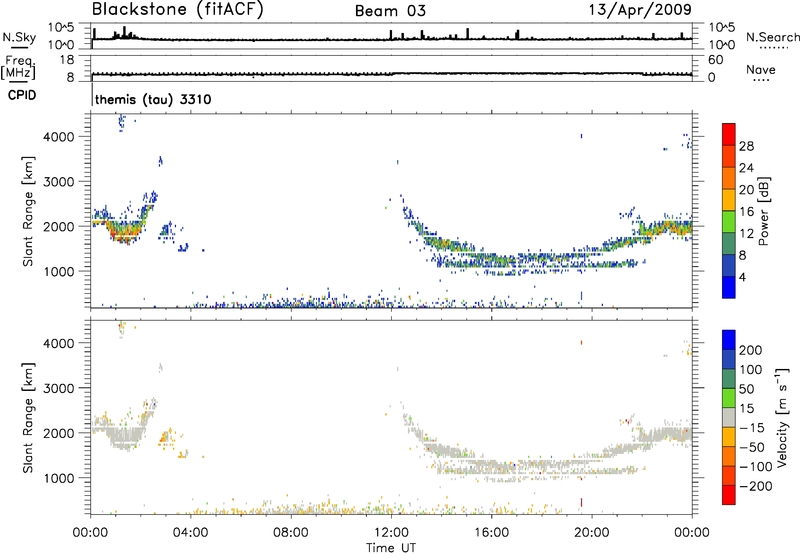Click the solid line sample under N.Sky
The height and width of the screenshot is (554, 800).
pyautogui.click(x=19, y=47)
